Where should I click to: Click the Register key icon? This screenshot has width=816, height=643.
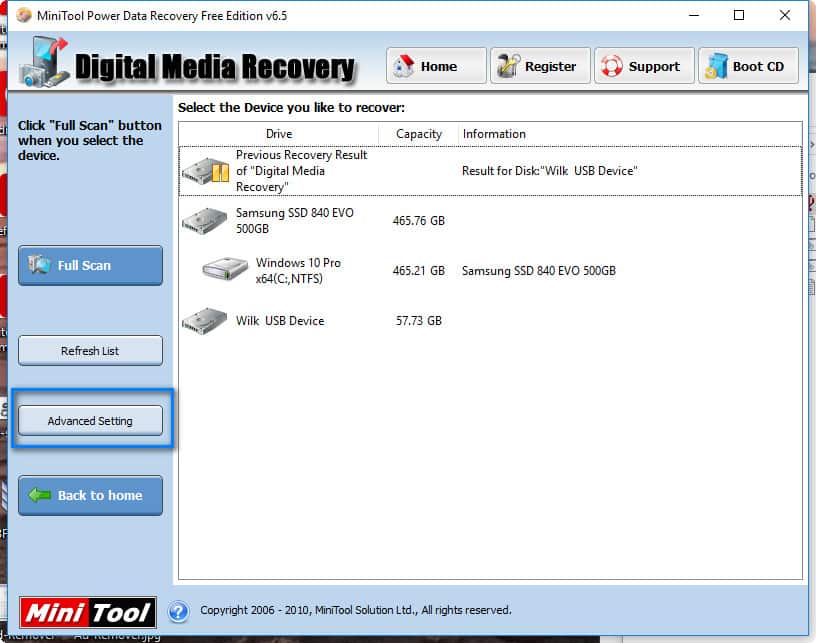507,67
